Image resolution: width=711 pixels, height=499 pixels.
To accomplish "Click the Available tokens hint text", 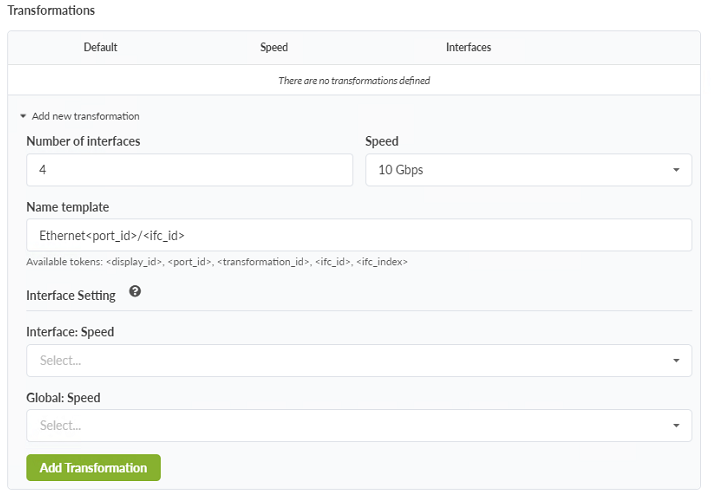I will click(217, 262).
